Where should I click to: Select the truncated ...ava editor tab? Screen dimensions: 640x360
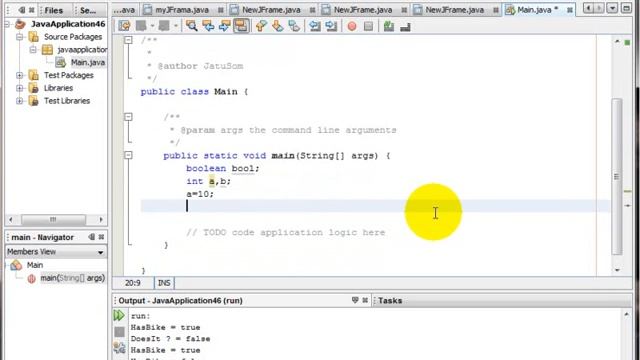[x=125, y=9]
